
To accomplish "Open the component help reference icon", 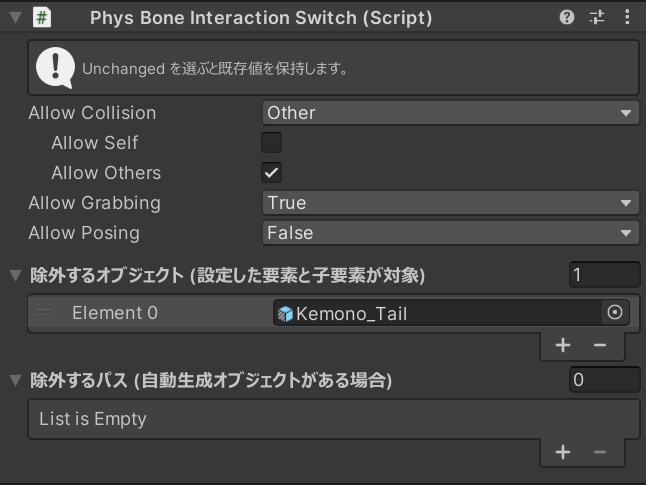I will 568,17.
